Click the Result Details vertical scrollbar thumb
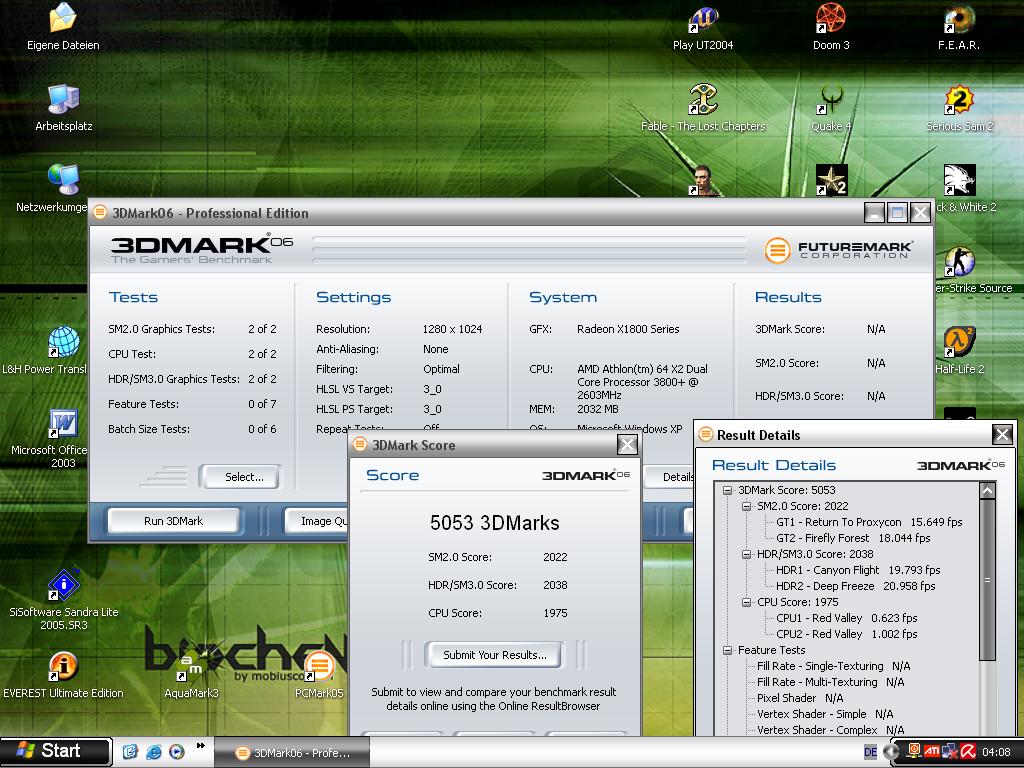The image size is (1024, 768). (x=987, y=580)
